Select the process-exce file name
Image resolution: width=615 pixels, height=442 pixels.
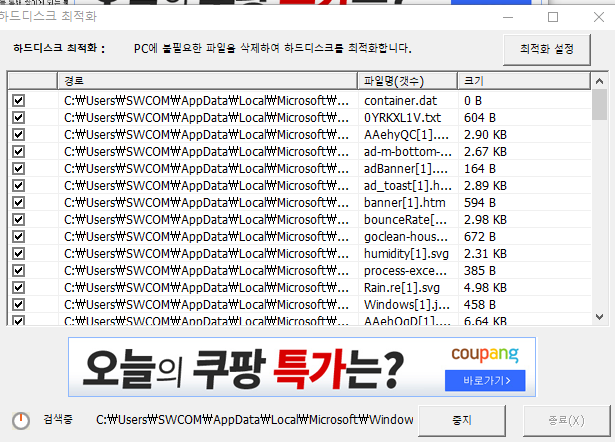click(x=405, y=271)
